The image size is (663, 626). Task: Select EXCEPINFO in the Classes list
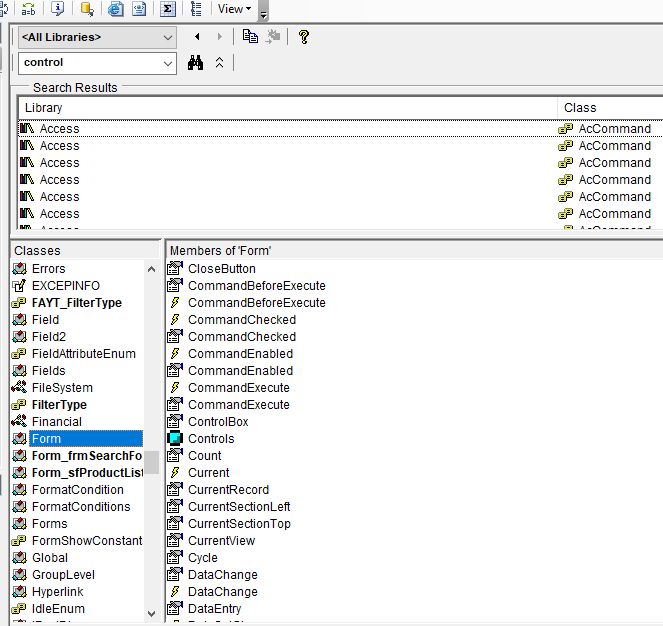pyautogui.click(x=66, y=286)
